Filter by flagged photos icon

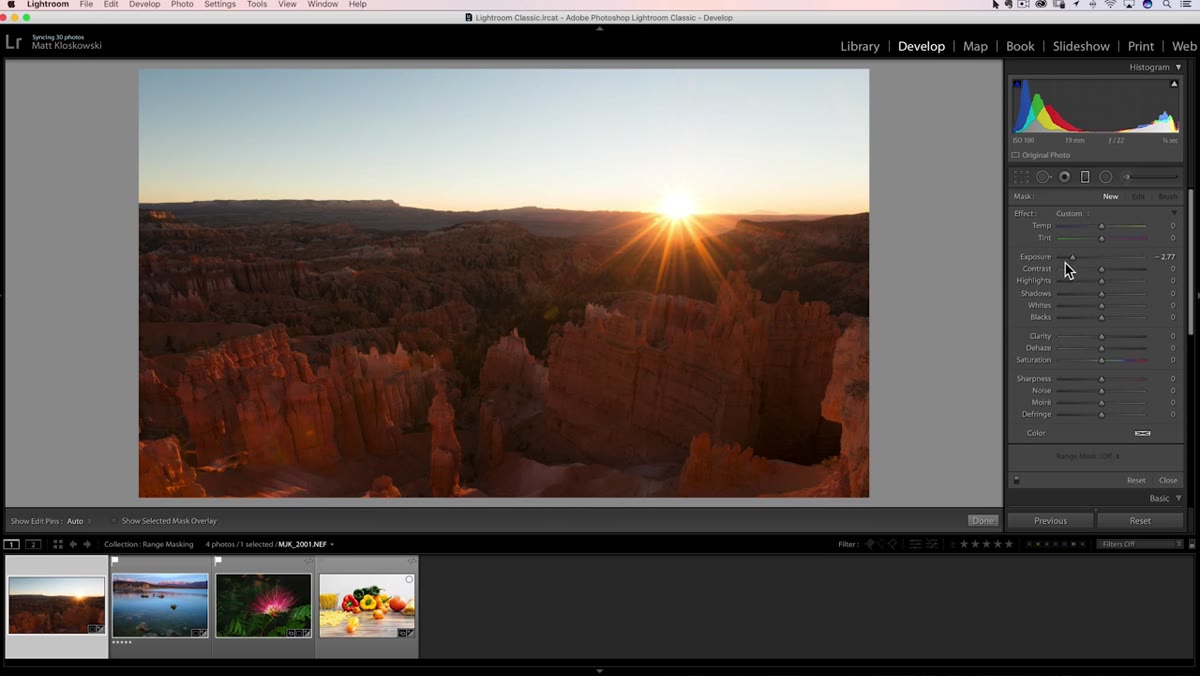click(869, 544)
